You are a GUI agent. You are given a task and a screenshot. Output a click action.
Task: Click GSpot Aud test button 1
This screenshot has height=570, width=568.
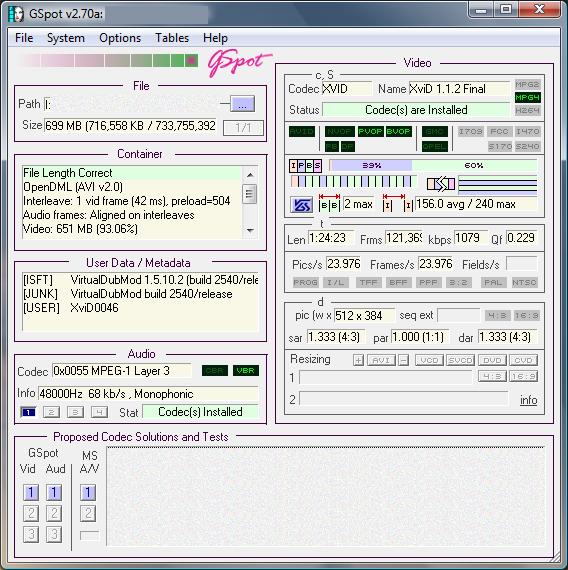pos(54,493)
